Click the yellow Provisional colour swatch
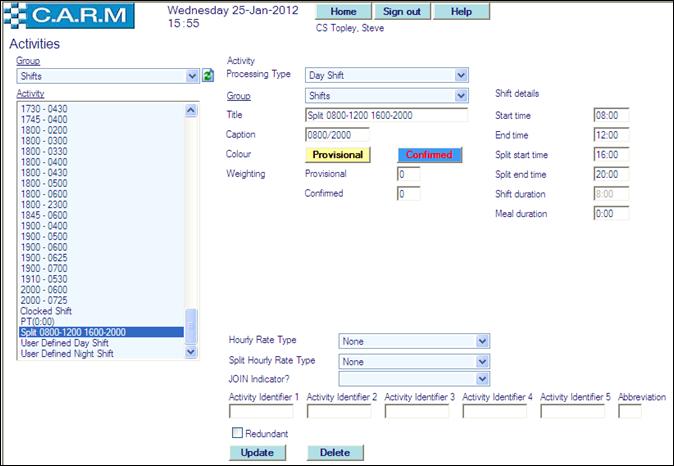 coord(337,155)
